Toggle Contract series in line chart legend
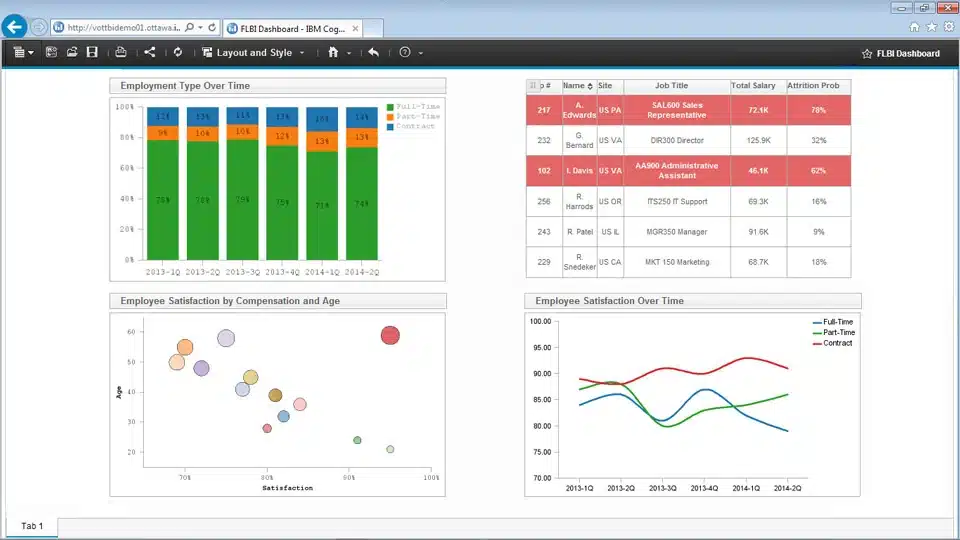 click(x=837, y=343)
